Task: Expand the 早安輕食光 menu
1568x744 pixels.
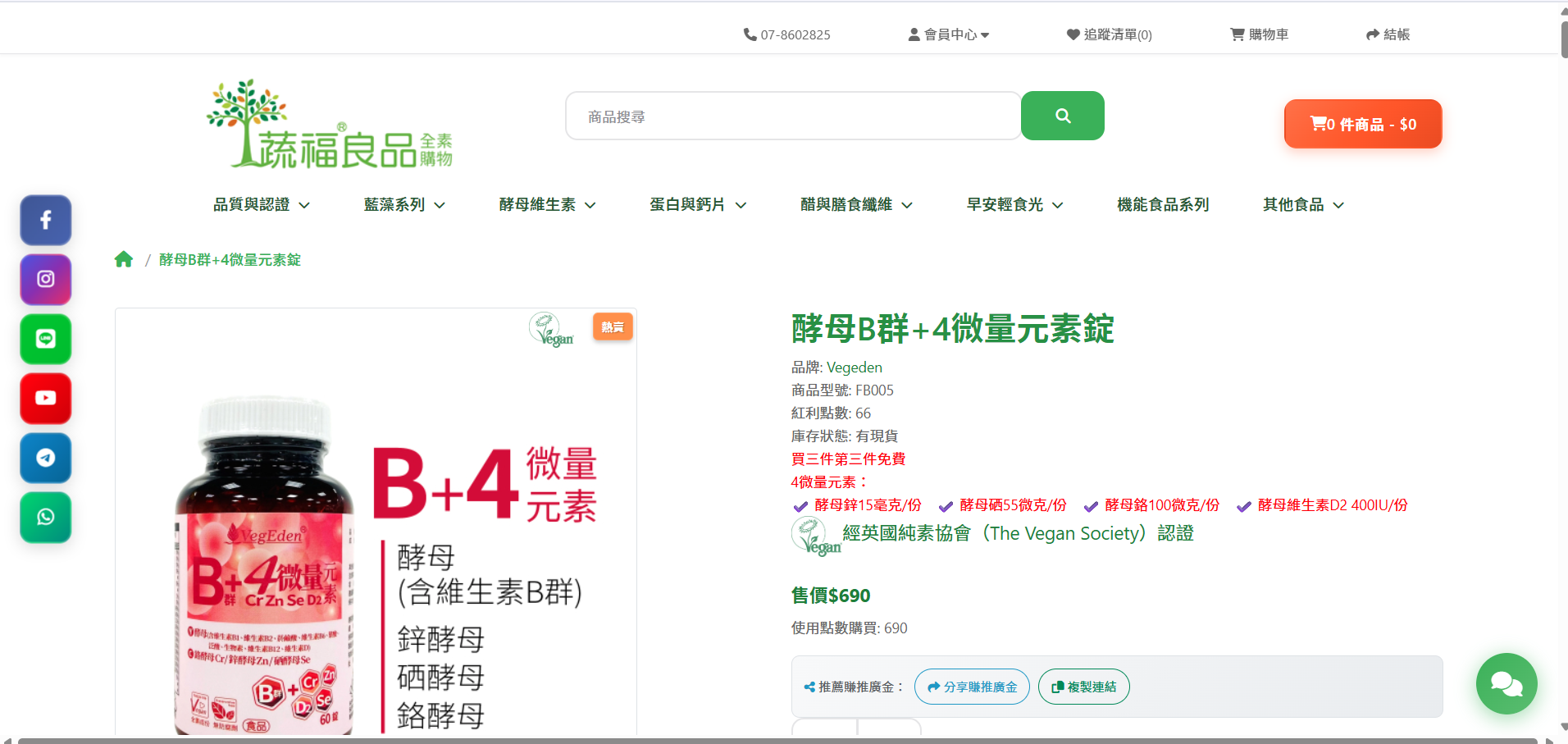Action: (x=1014, y=205)
